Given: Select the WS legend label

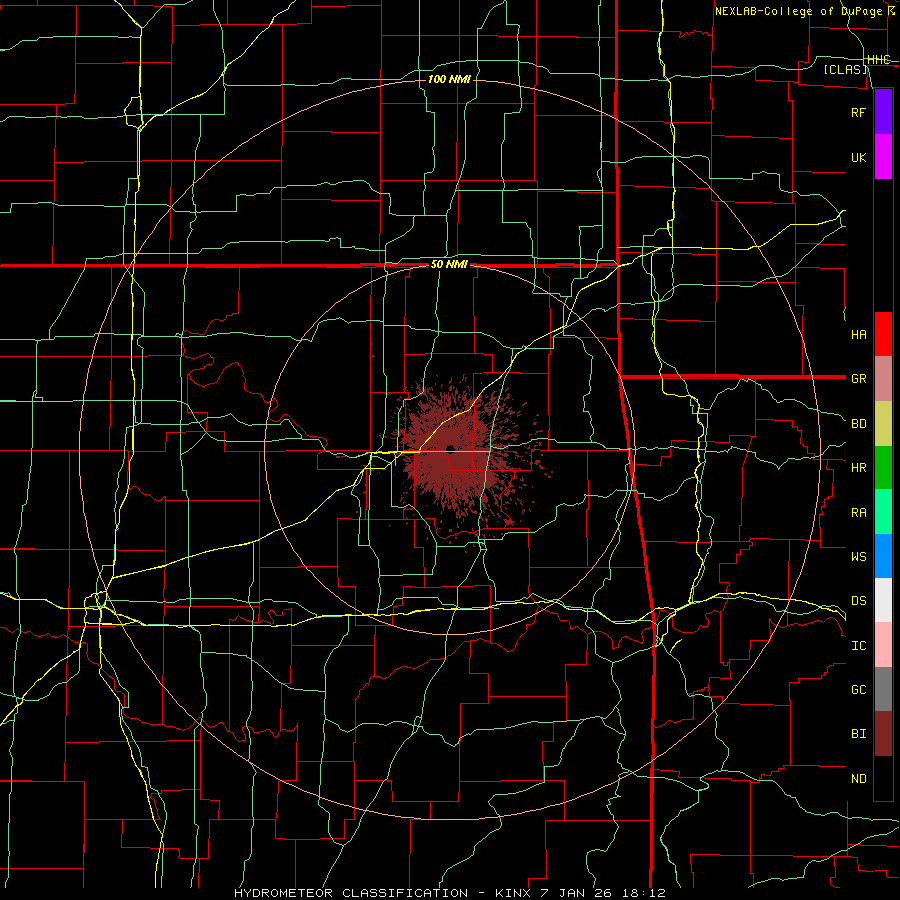Looking at the screenshot, I should (858, 557).
